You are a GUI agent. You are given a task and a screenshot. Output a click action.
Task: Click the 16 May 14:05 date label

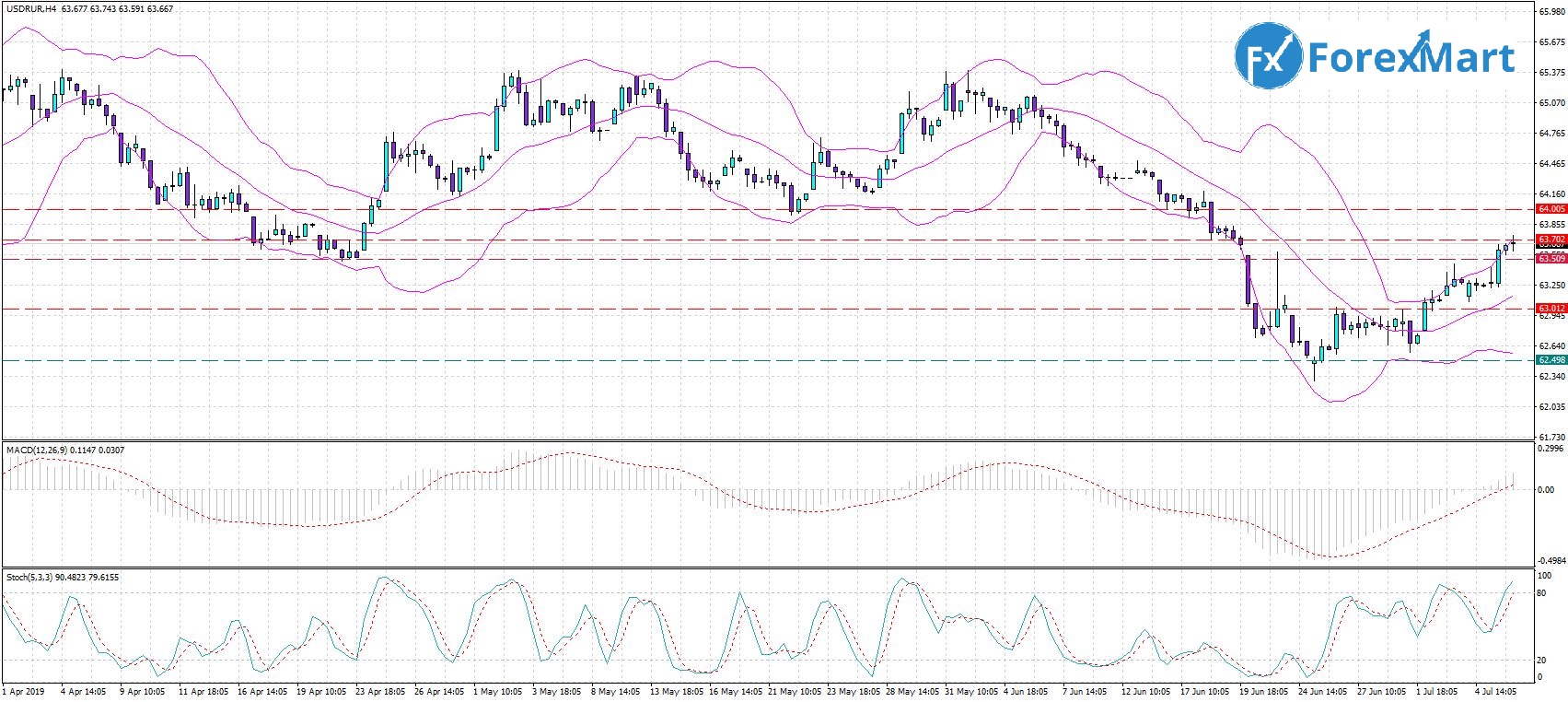736,692
